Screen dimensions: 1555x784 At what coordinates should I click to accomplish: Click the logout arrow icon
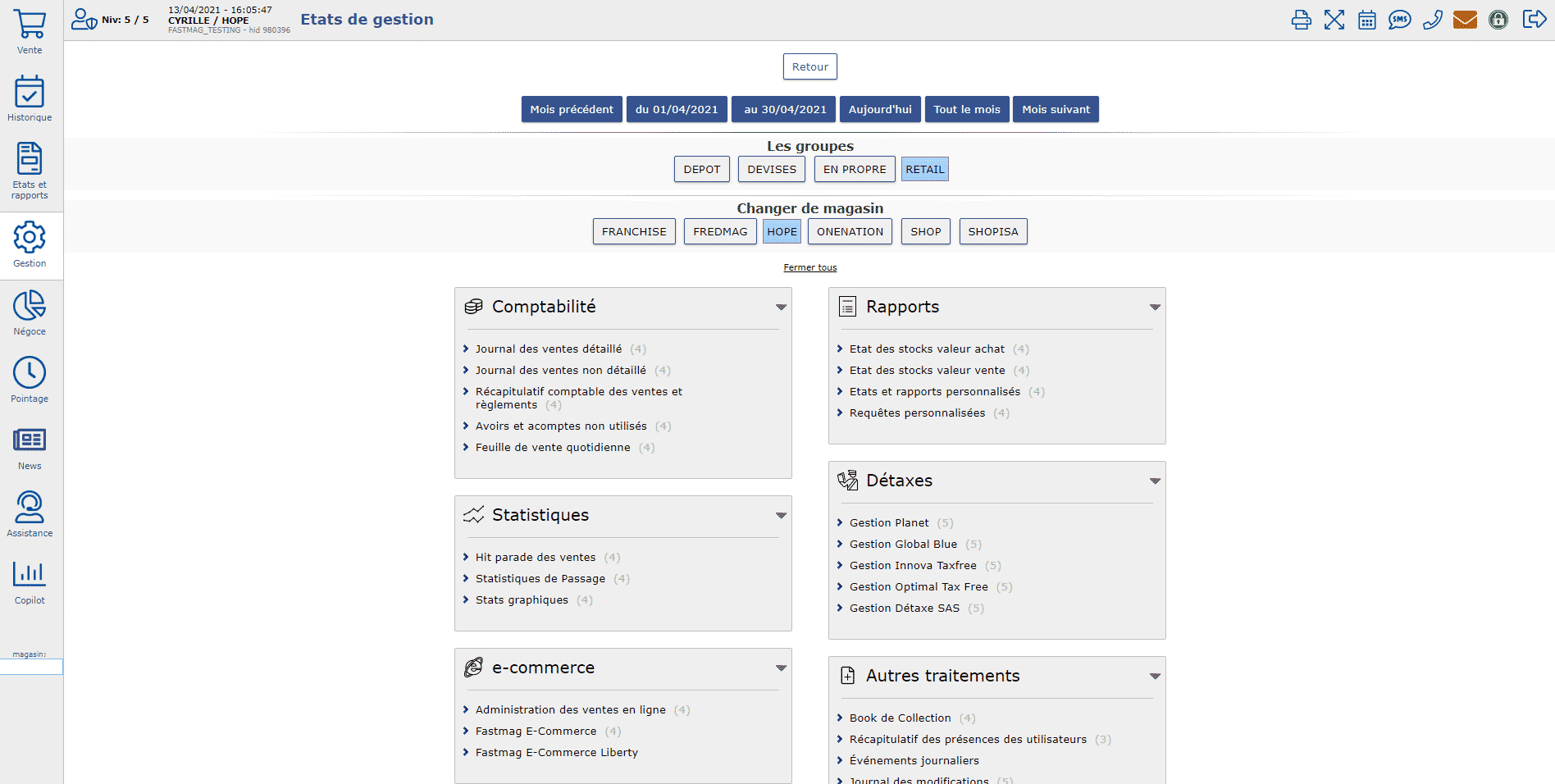click(x=1534, y=20)
